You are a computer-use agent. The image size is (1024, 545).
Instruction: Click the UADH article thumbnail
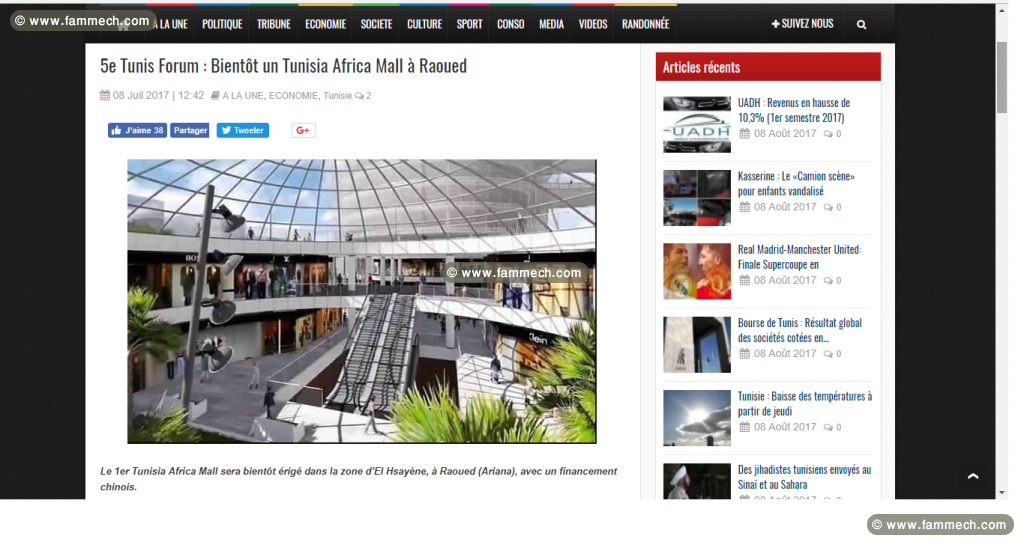(x=697, y=124)
